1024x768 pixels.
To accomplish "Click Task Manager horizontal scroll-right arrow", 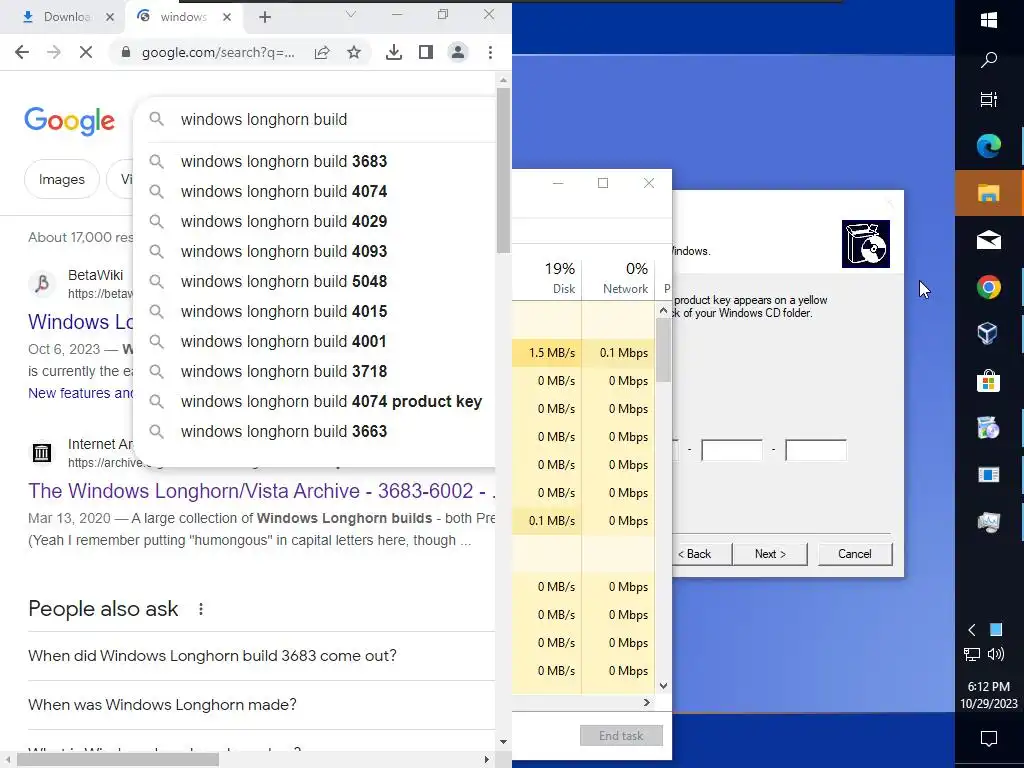I will (x=647, y=702).
